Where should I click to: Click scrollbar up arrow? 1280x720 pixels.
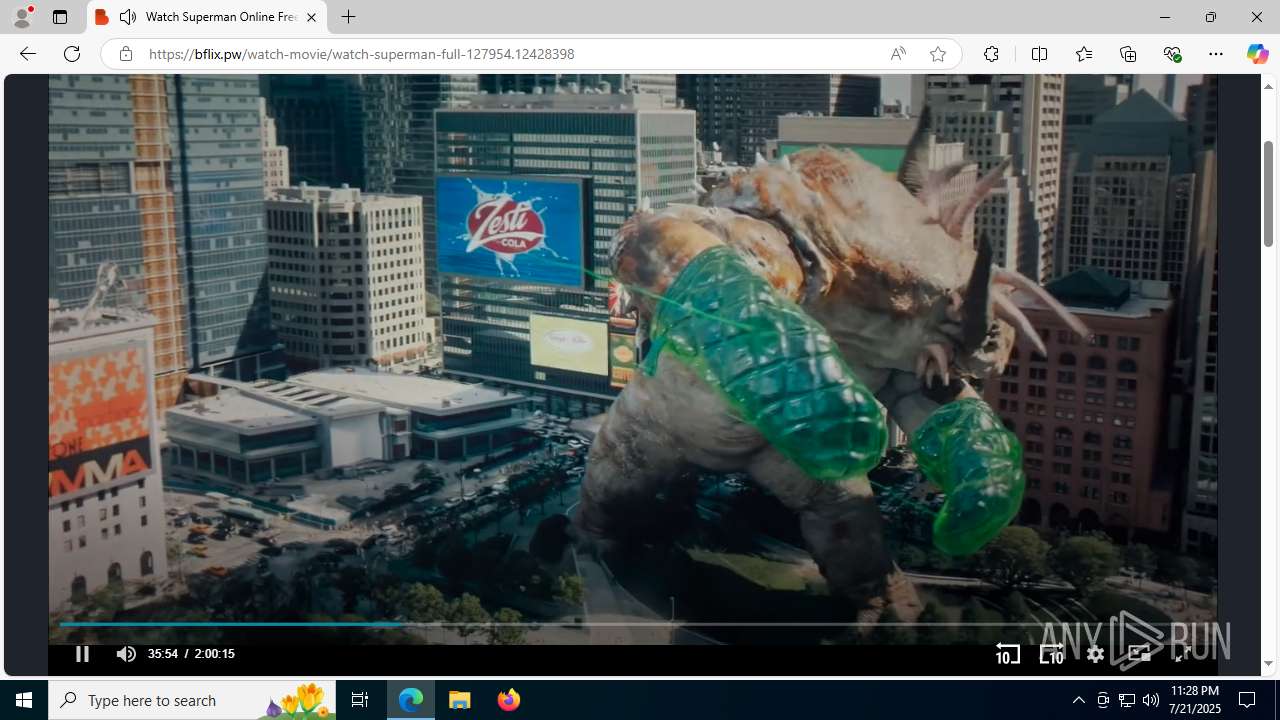pos(1268,86)
